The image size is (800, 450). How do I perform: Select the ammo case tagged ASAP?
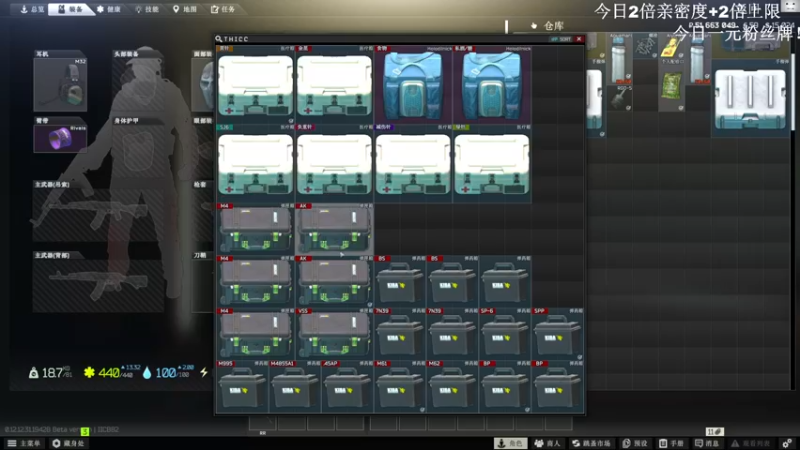coord(347,386)
